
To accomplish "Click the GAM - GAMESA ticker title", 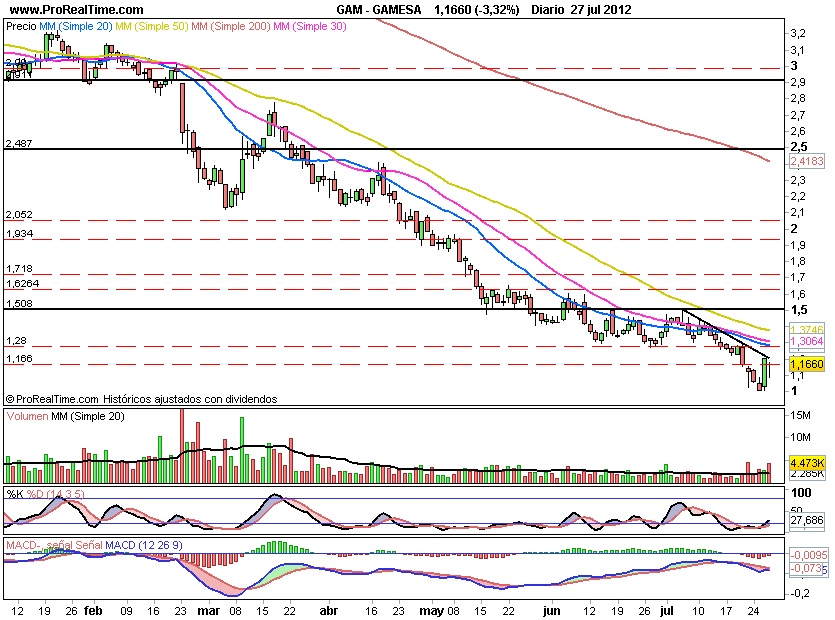I will (377, 9).
